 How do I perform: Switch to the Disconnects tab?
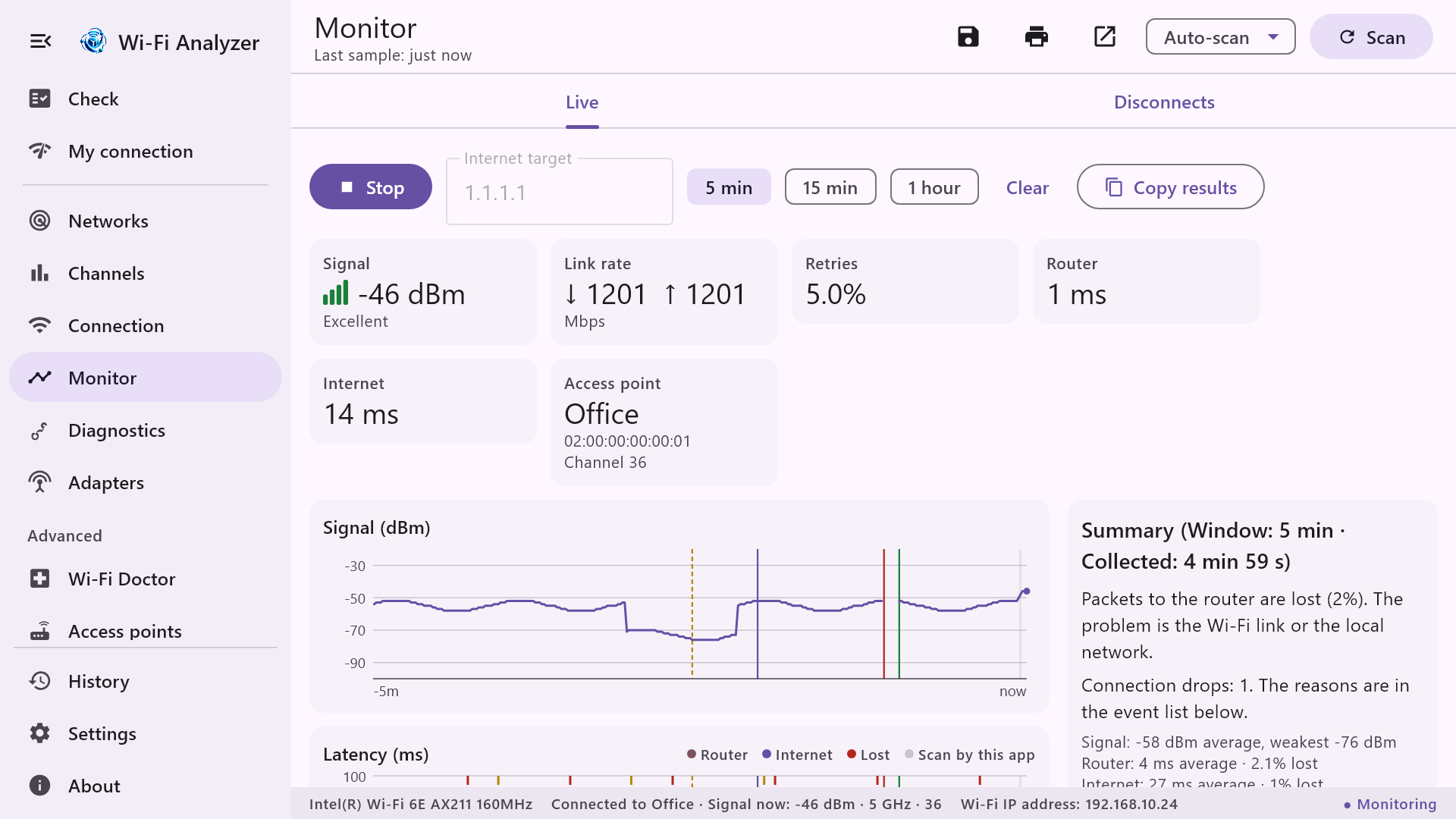(1164, 102)
